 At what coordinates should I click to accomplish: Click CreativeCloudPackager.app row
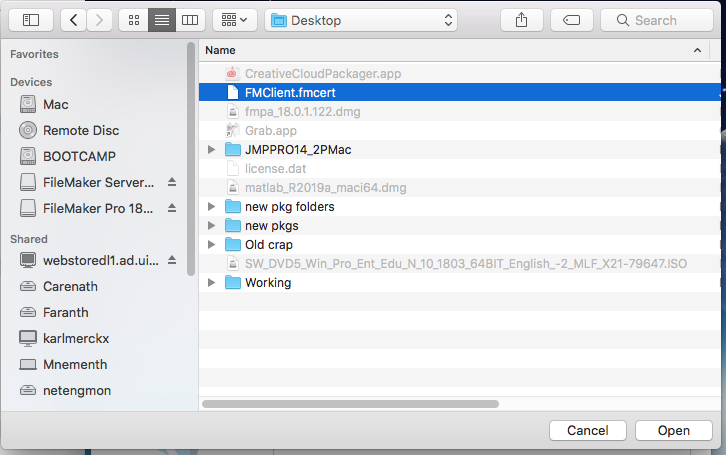(x=460, y=73)
